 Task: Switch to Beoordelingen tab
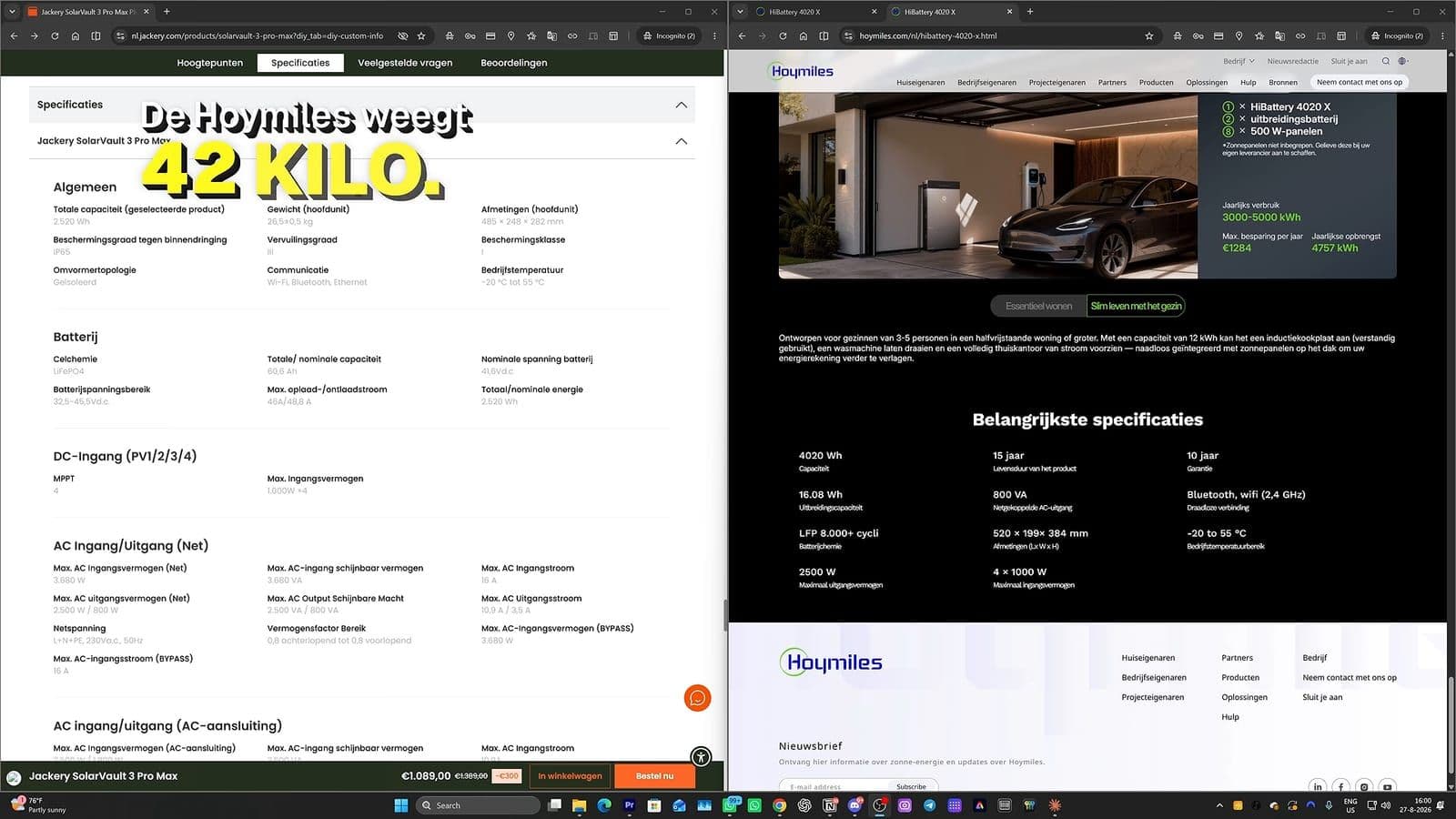tap(514, 63)
